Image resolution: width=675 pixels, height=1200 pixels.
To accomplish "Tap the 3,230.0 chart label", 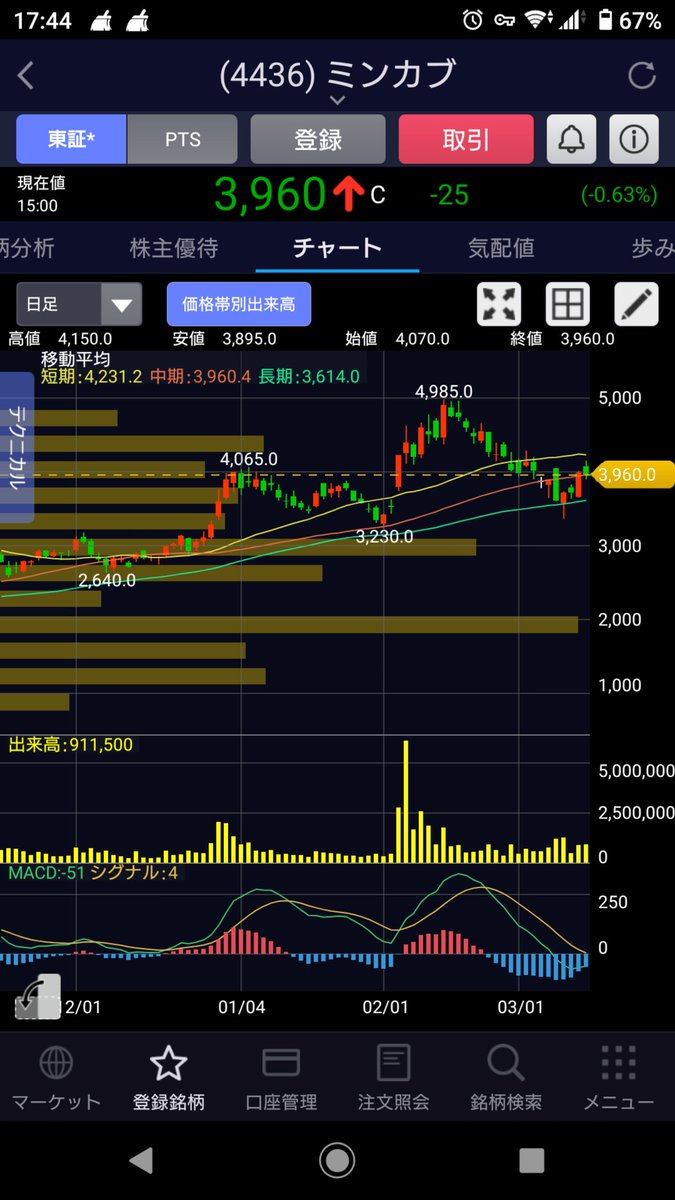I will [x=384, y=536].
